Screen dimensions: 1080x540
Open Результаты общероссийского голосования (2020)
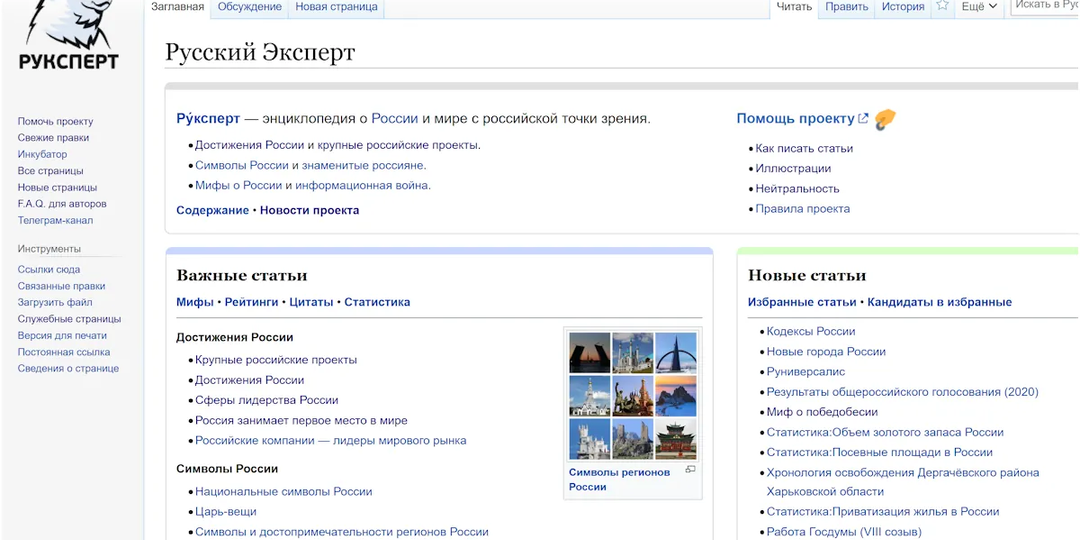pos(902,392)
